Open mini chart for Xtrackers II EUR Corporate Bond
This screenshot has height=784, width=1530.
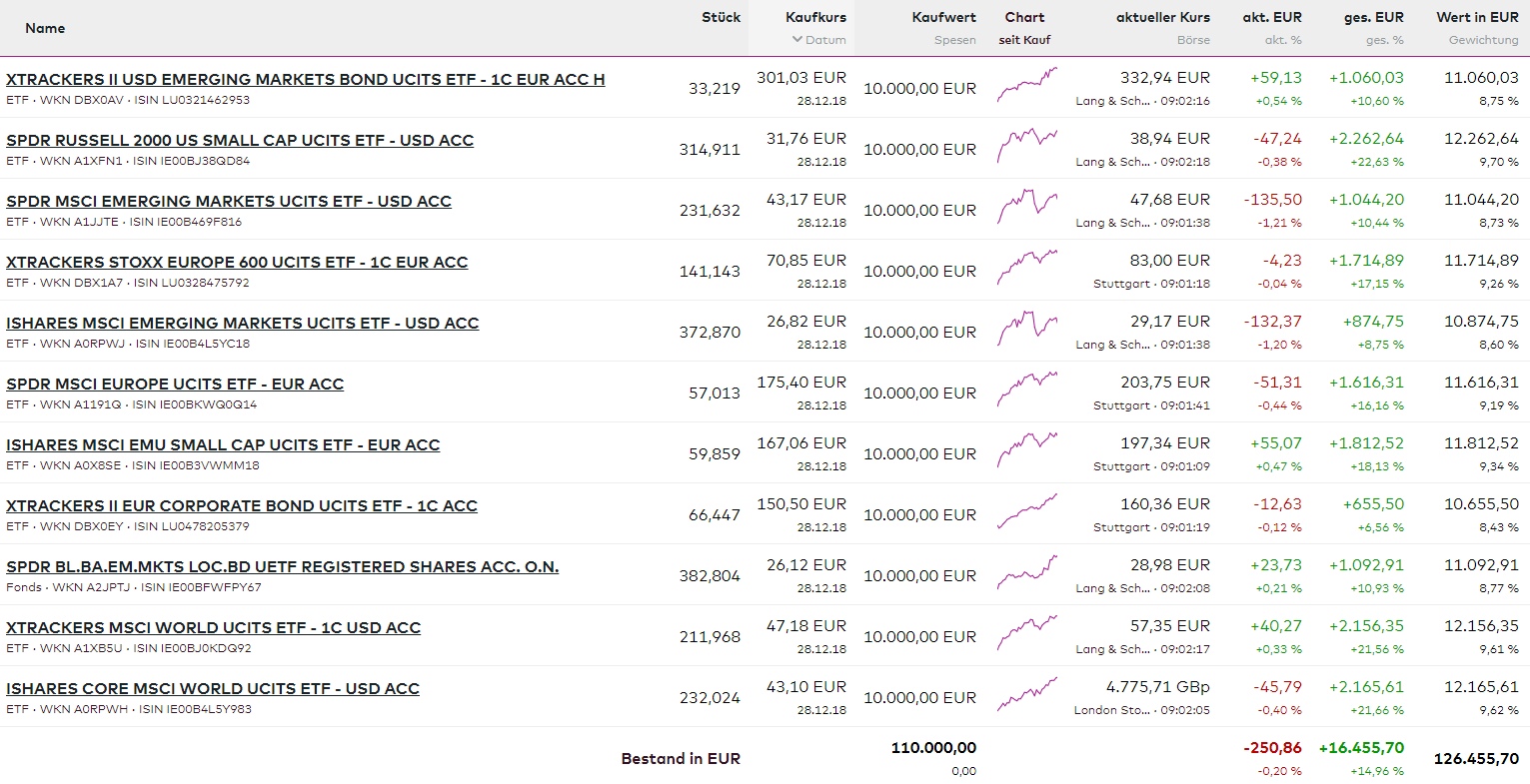point(1026,512)
